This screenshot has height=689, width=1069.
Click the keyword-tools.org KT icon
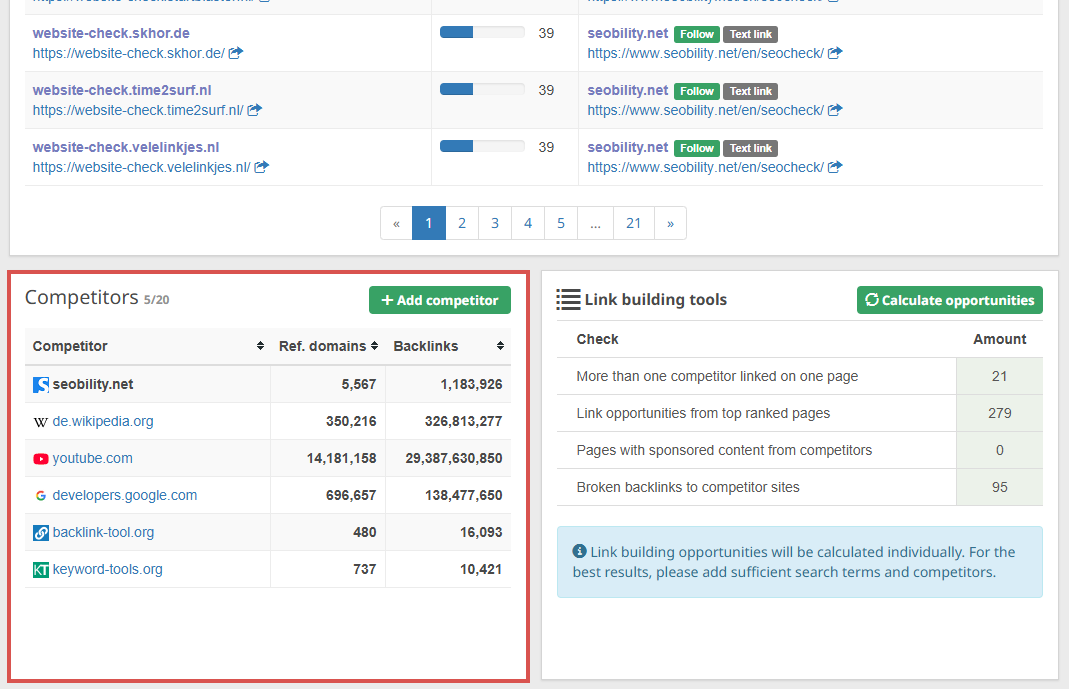tap(41, 570)
